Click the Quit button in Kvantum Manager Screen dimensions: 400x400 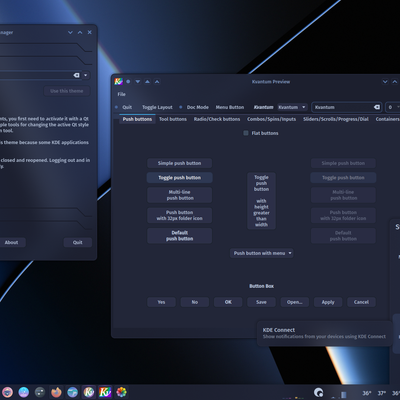tap(78, 242)
